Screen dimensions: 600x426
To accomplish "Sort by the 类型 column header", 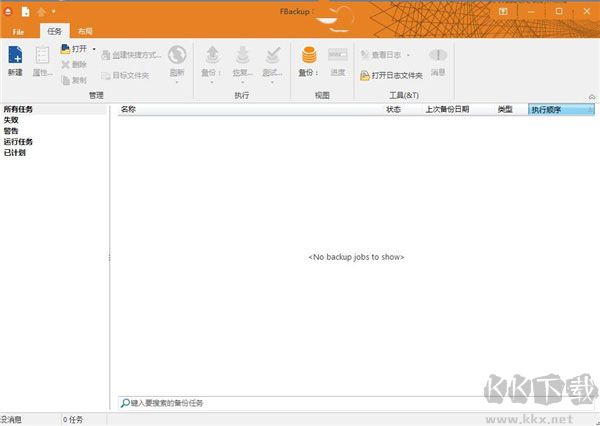I will click(x=505, y=109).
